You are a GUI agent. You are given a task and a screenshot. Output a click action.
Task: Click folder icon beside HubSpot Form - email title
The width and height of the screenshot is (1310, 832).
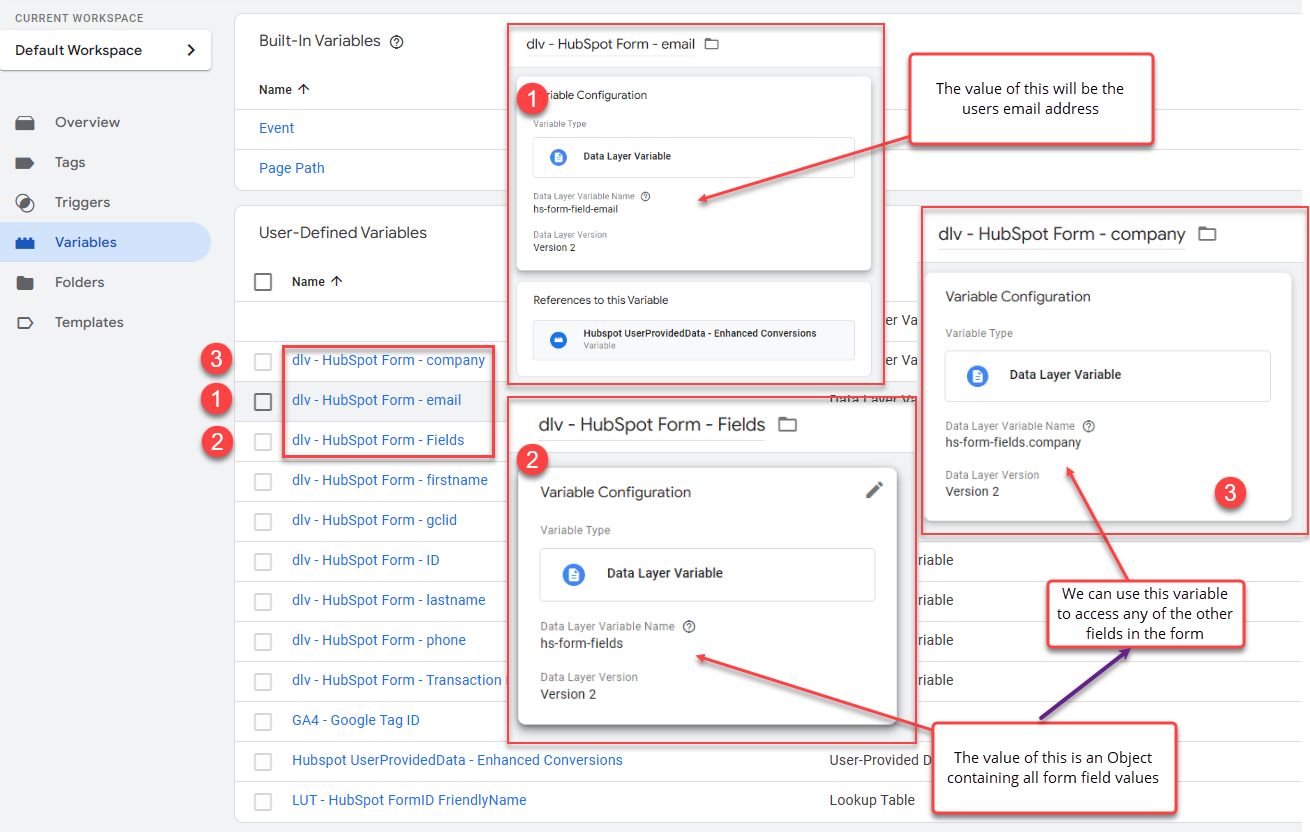[x=711, y=44]
